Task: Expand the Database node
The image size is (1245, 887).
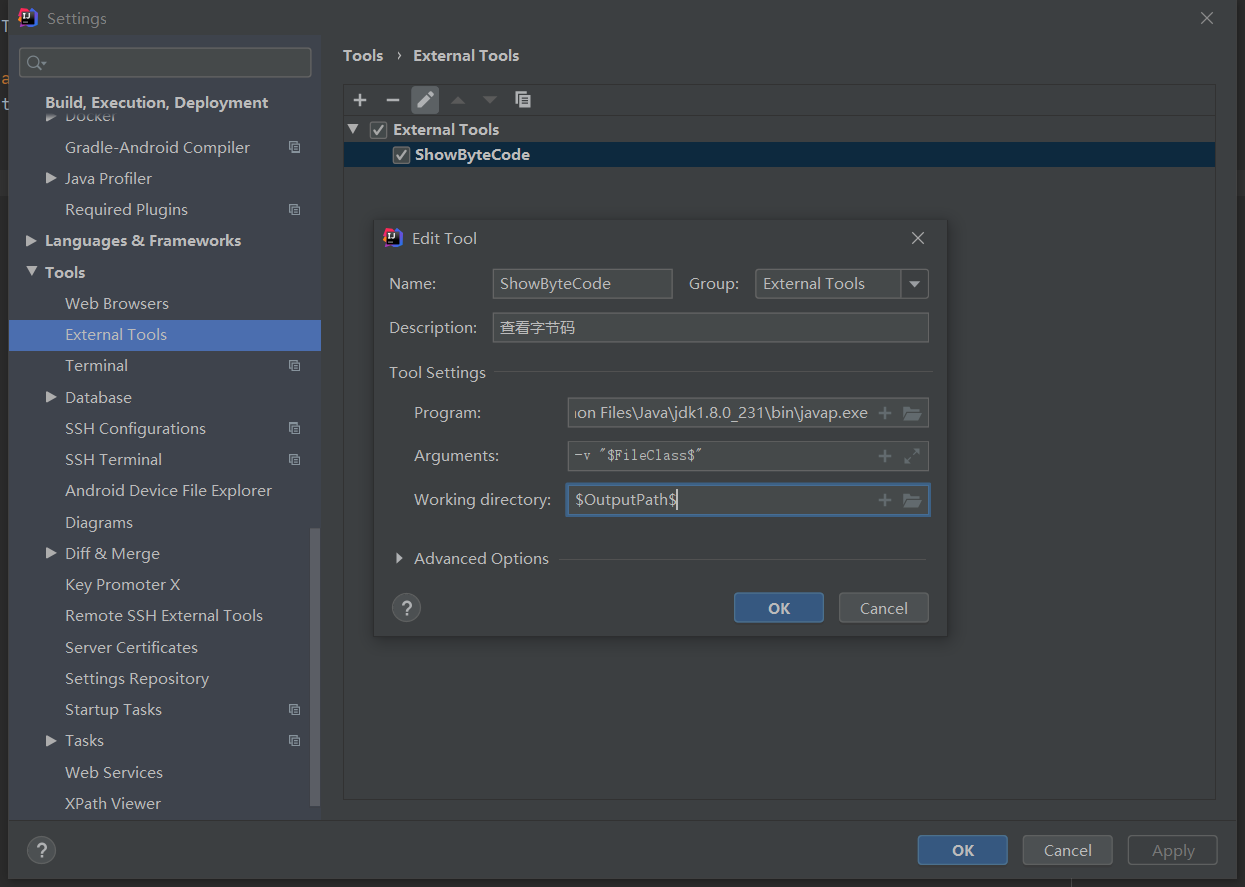Action: [51, 397]
